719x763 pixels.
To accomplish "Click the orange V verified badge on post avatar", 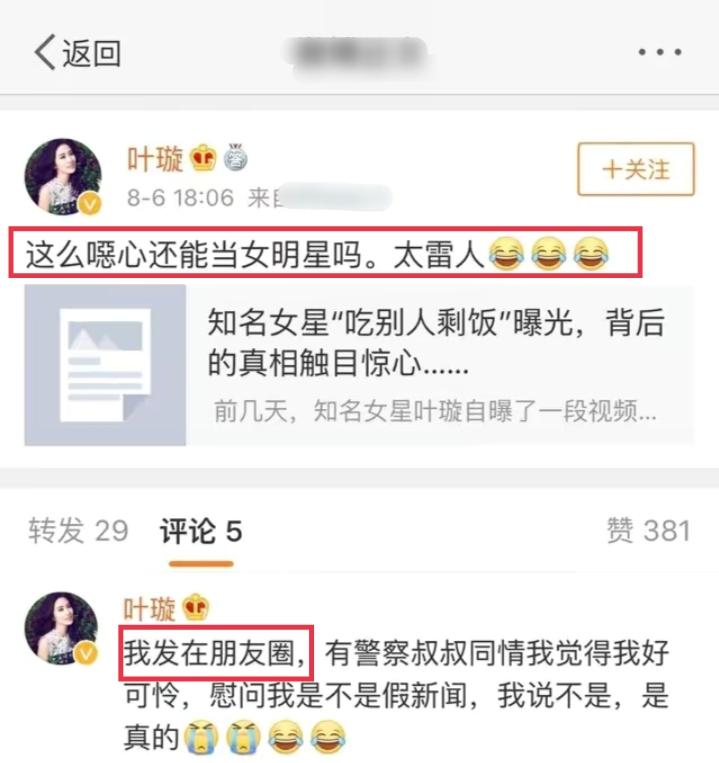I will point(90,203).
